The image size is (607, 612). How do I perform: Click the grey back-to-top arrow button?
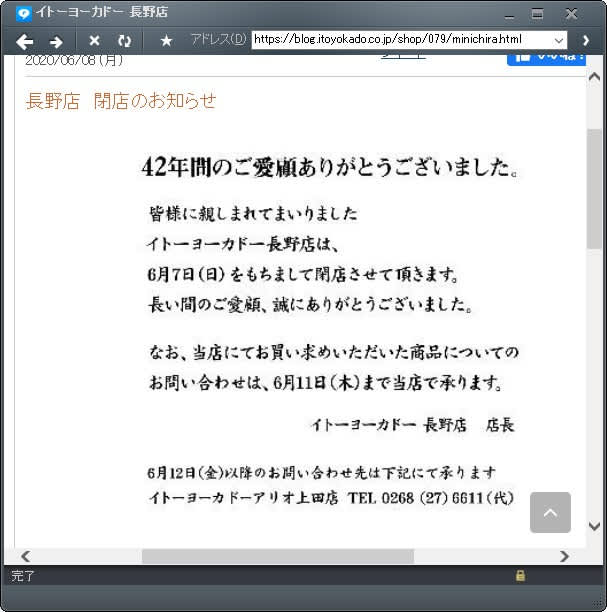pos(550,512)
